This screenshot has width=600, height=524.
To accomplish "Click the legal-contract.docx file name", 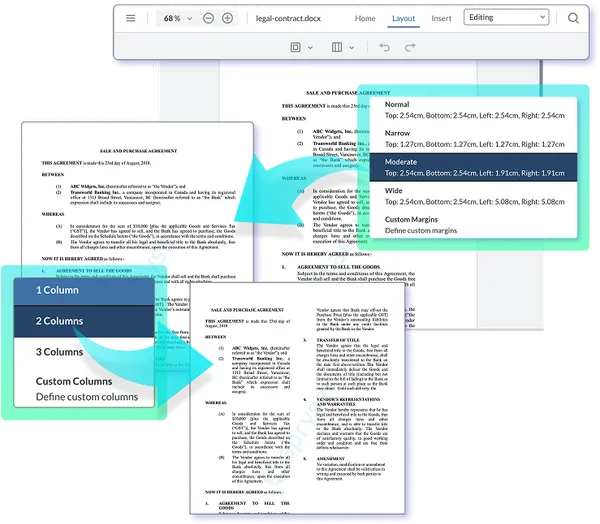I will coord(288,18).
